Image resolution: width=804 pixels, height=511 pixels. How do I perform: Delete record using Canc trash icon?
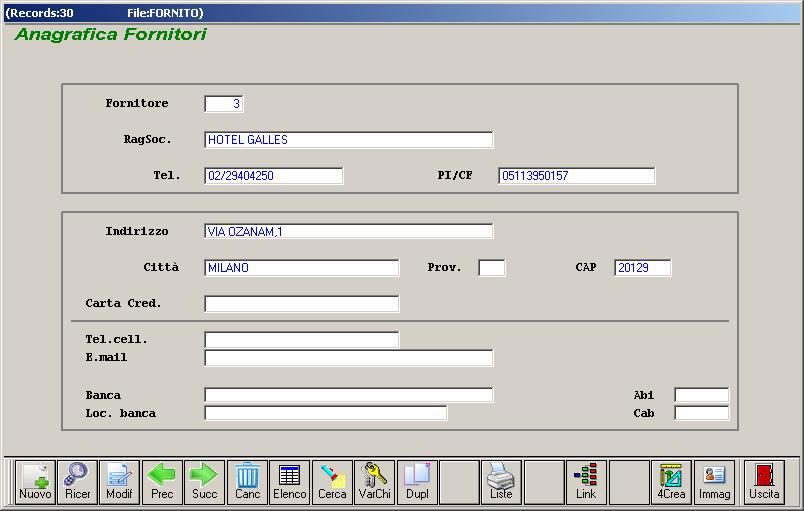click(x=247, y=482)
